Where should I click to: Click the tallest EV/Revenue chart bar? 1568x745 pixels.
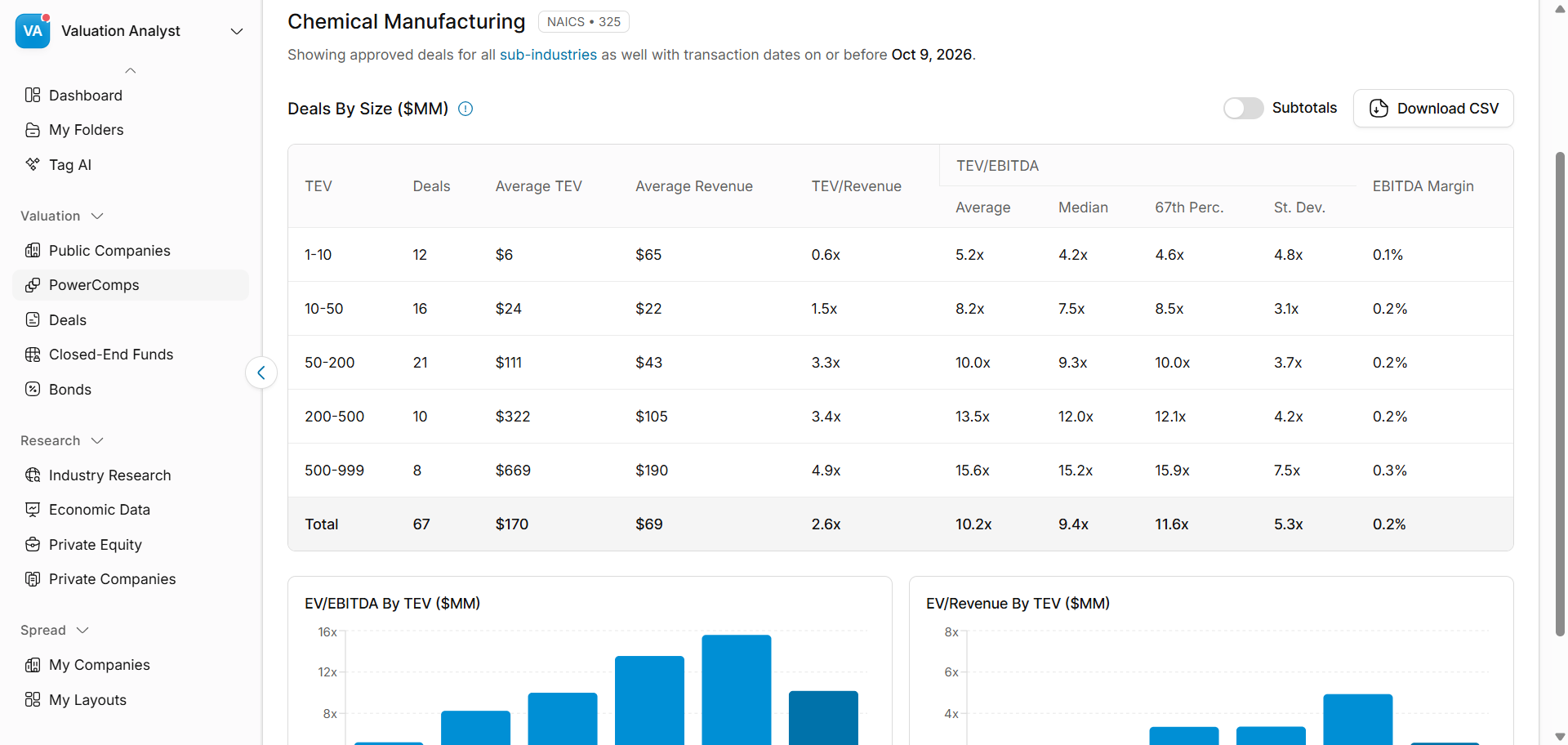point(1357,719)
